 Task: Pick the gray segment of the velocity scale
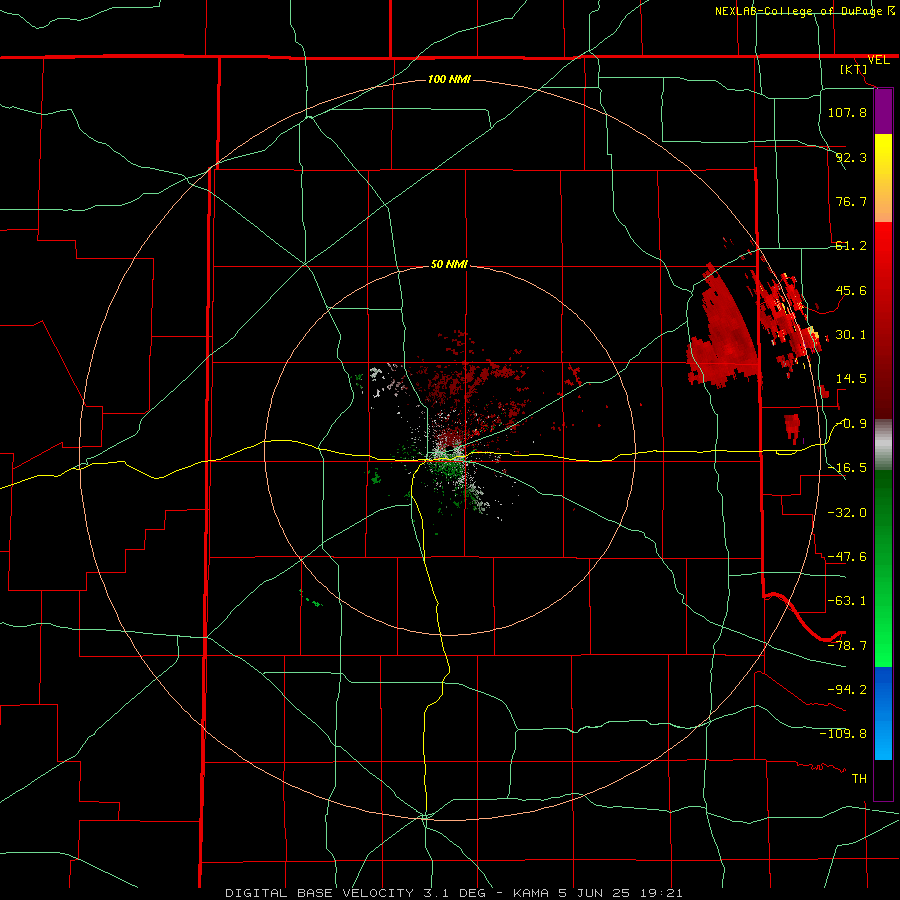(x=883, y=445)
